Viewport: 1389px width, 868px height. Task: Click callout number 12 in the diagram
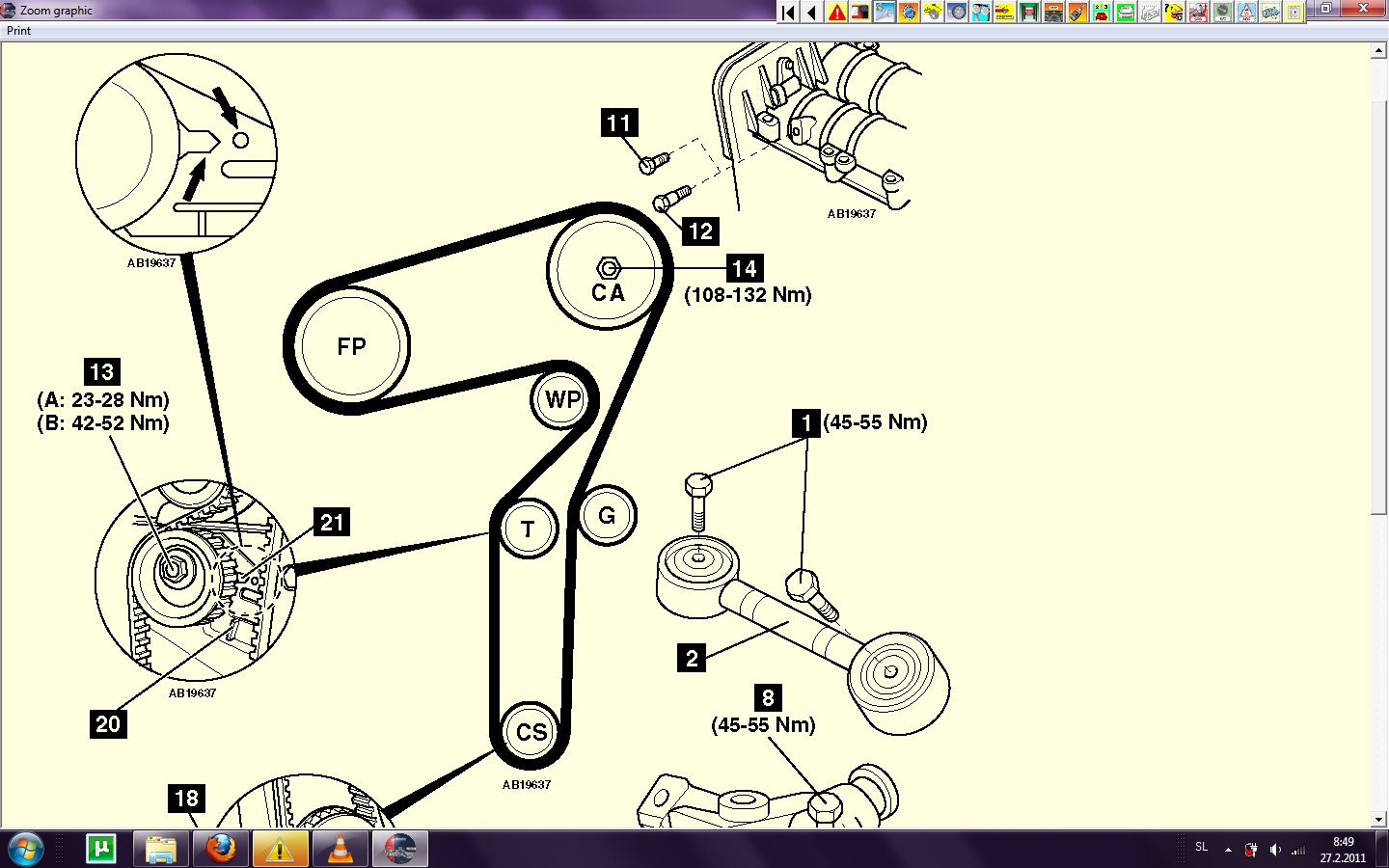[x=700, y=231]
